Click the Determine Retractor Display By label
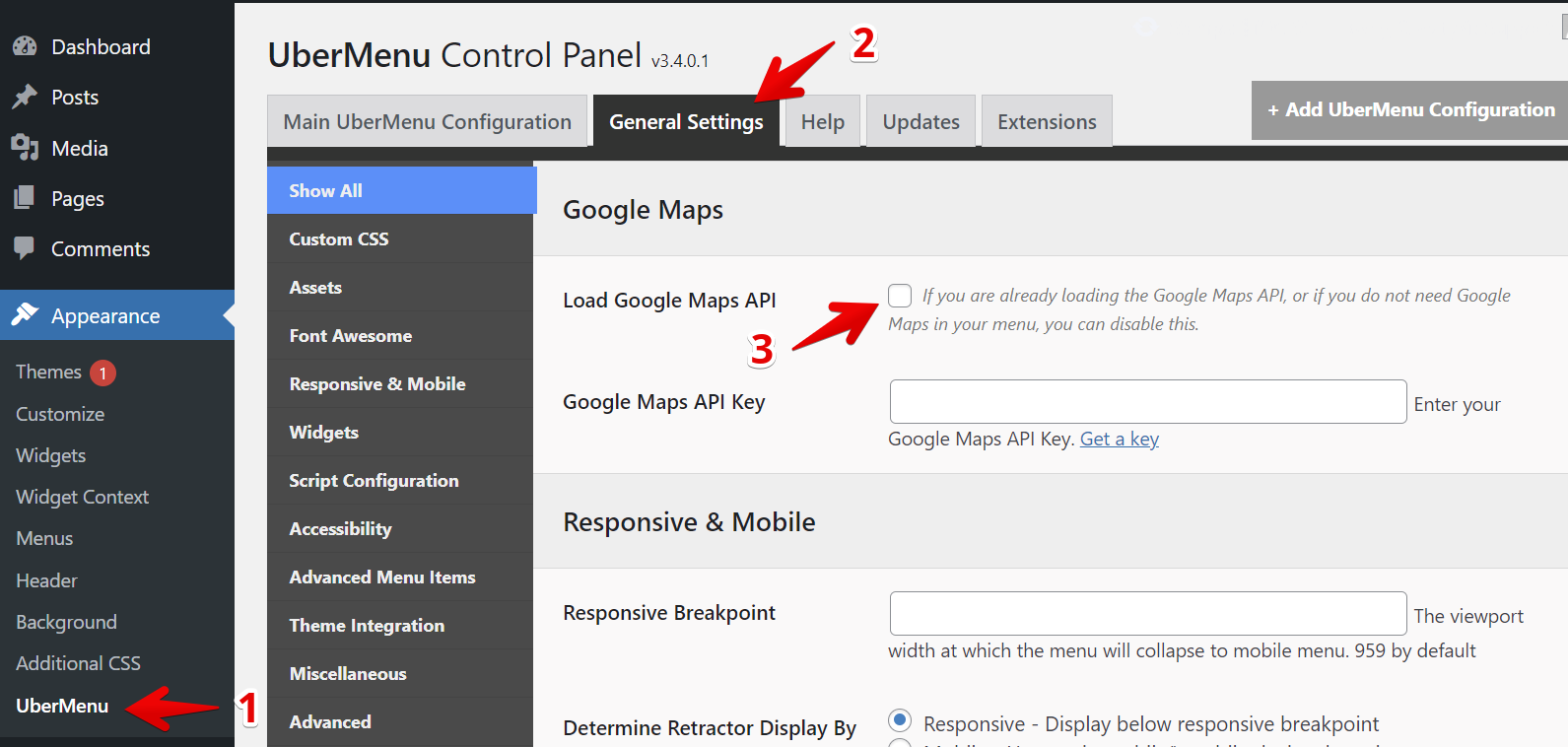 710,727
